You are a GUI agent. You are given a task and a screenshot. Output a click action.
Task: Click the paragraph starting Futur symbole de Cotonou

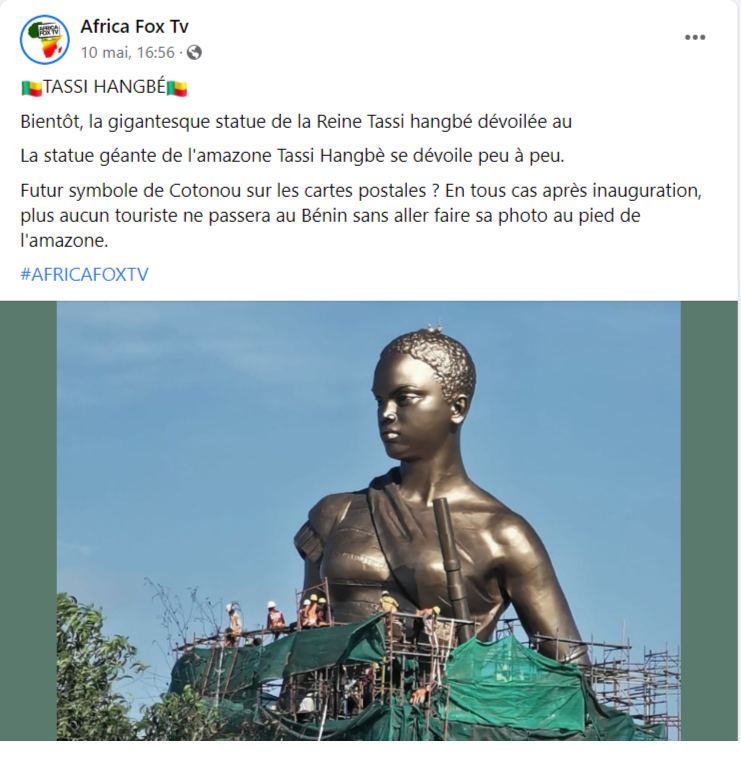click(x=360, y=215)
